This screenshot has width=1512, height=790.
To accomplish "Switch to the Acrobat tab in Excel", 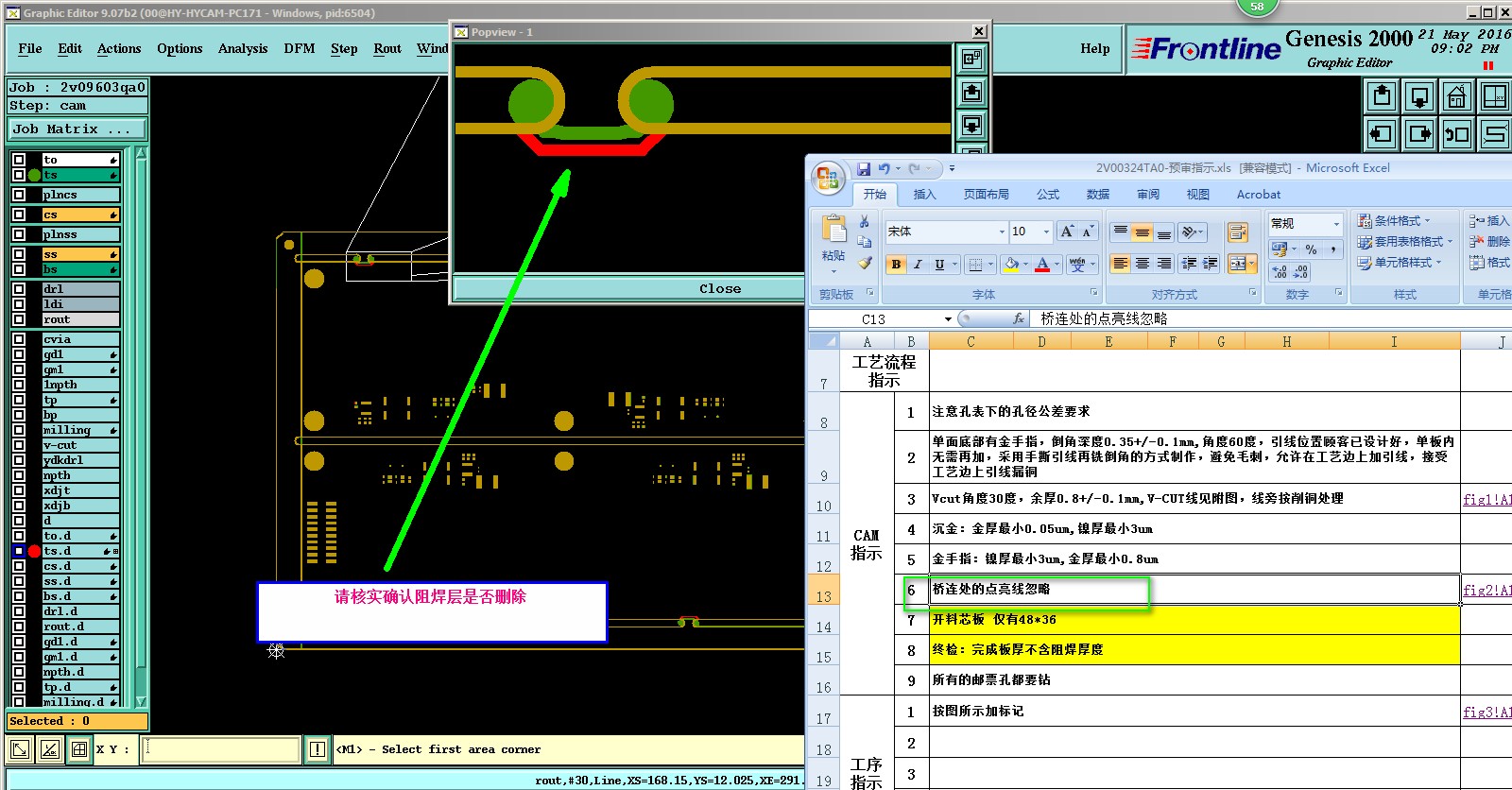I will pyautogui.click(x=1259, y=195).
